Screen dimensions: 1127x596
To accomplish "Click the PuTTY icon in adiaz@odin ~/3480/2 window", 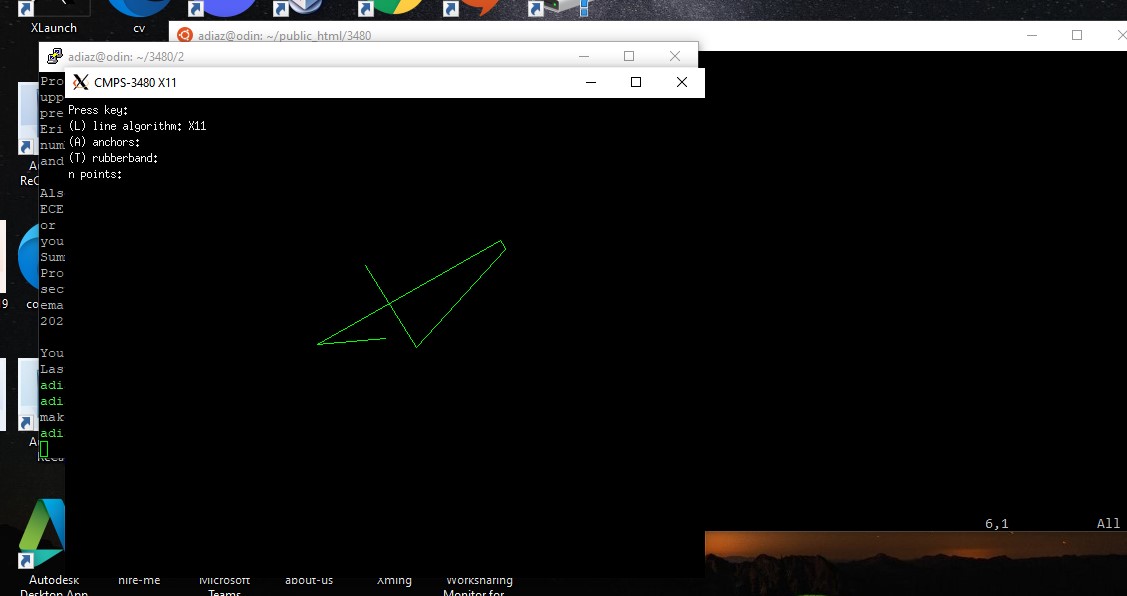I will 55,56.
